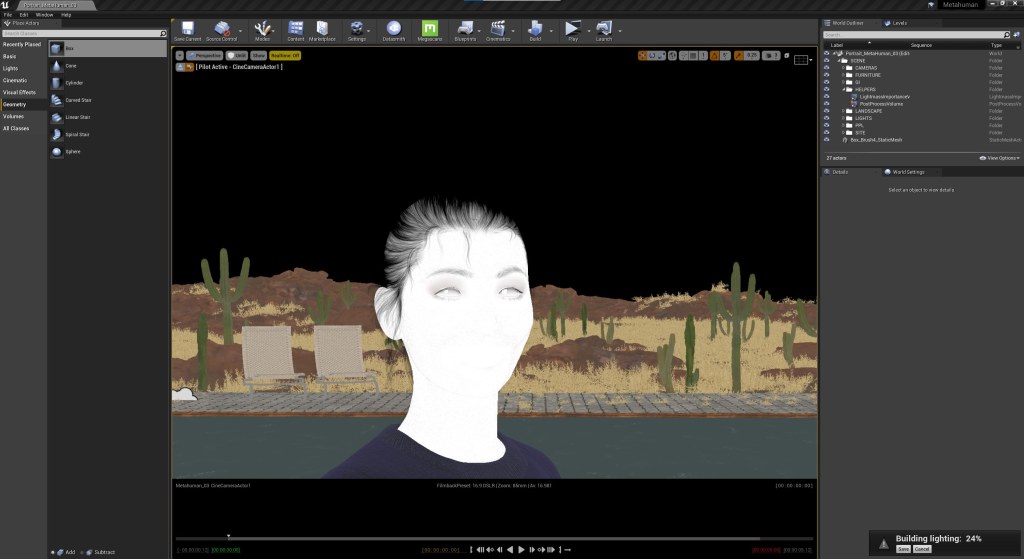Open the Content browser icon
The width and height of the screenshot is (1024, 559).
point(295,30)
